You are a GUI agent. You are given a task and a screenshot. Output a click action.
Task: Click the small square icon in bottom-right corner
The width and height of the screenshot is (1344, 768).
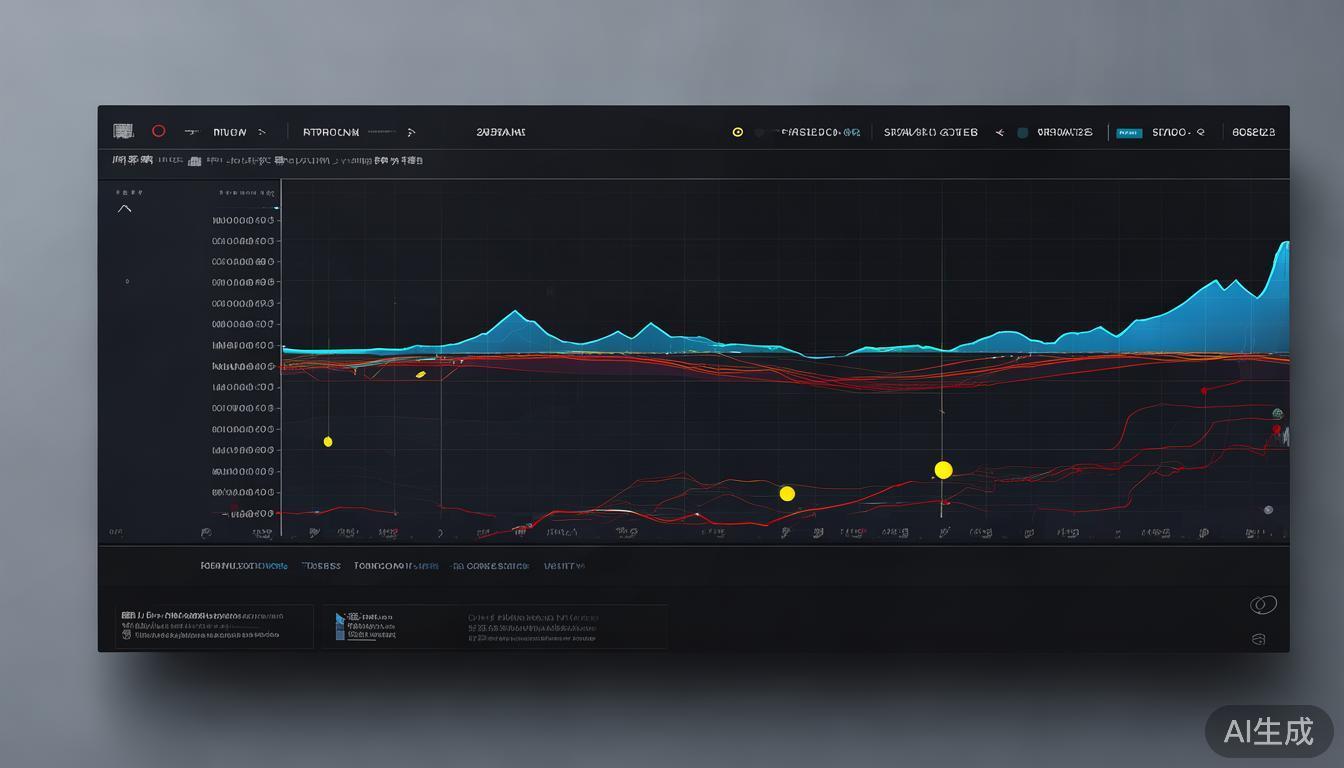coord(1259,639)
